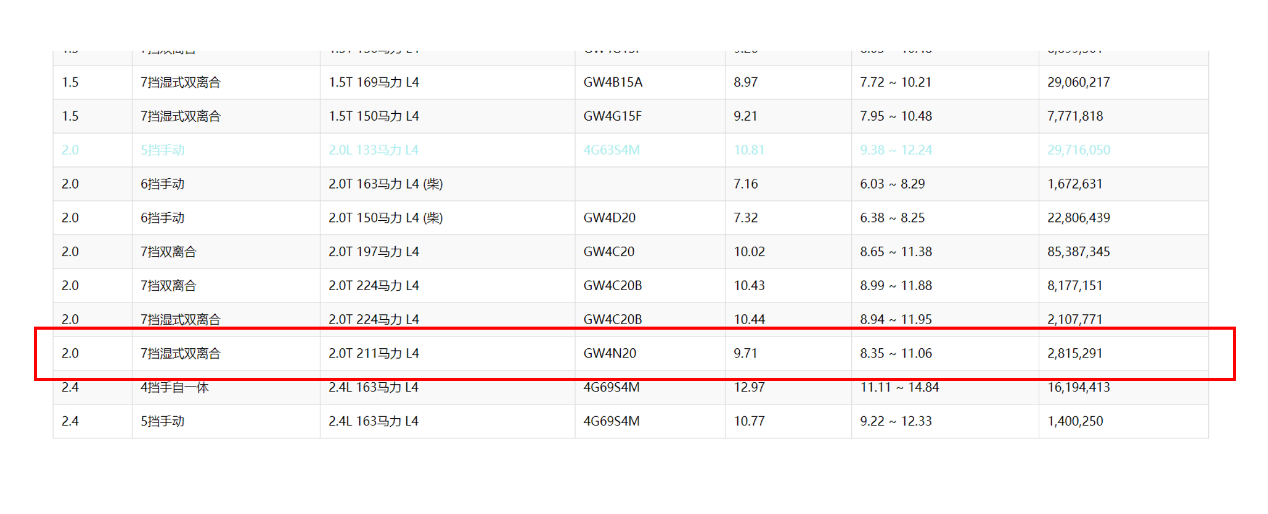Screen dimensions: 1268x514
Task: Click the GW4N20 engine code cell
Action: 610,354
